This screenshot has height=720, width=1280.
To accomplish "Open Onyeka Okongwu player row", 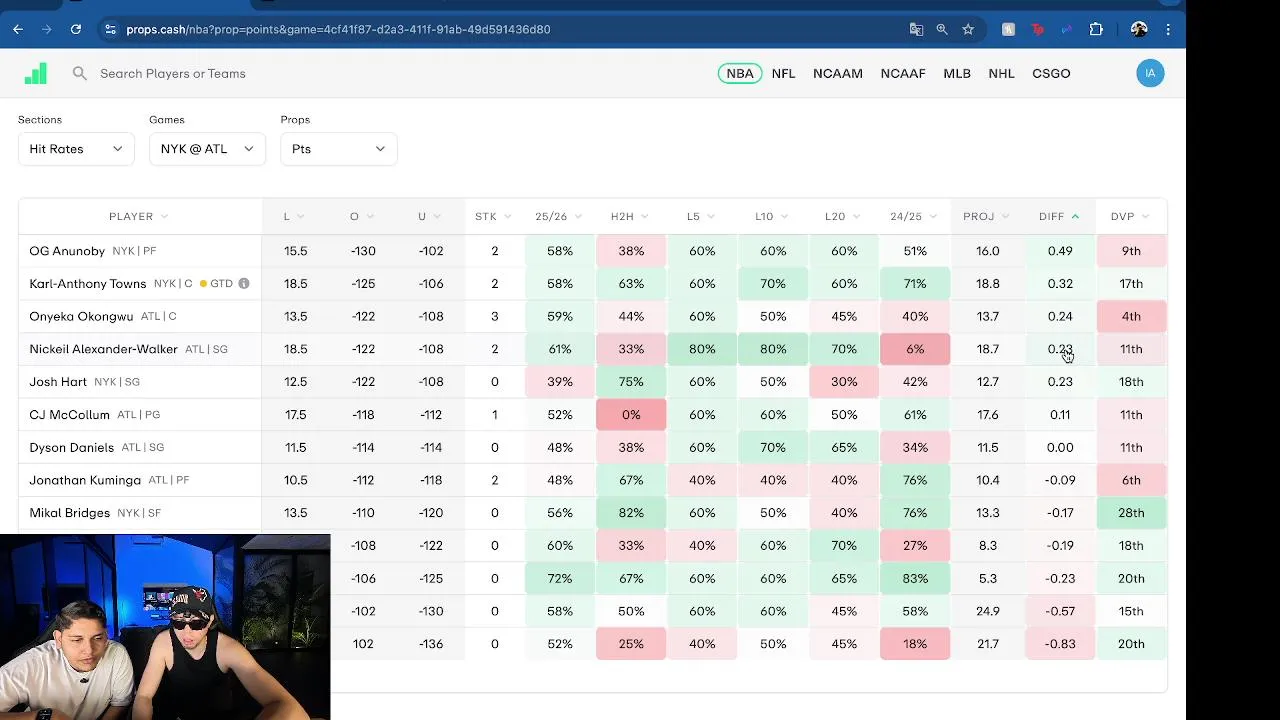I will tap(592, 316).
